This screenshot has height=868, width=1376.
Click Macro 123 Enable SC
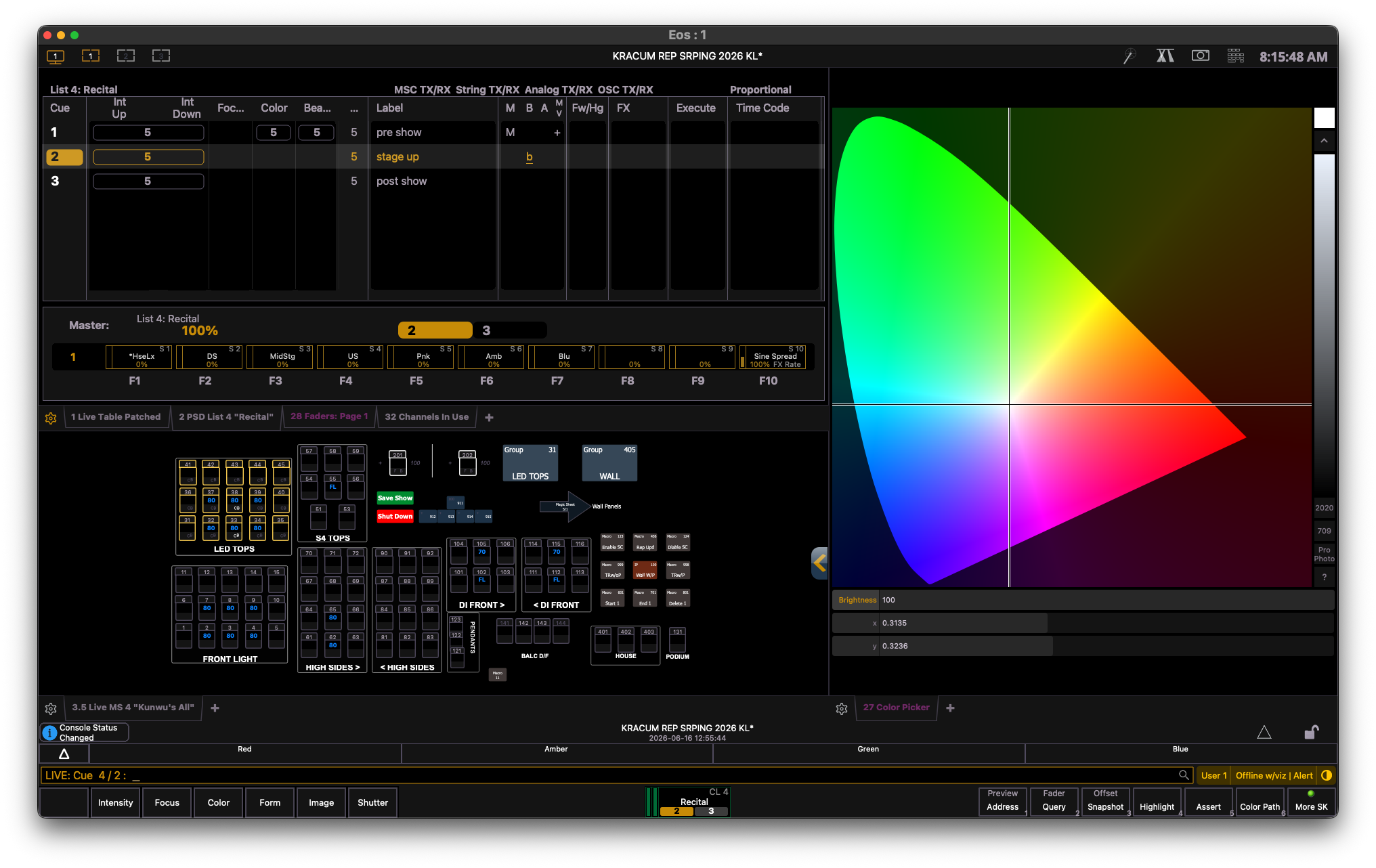(612, 542)
